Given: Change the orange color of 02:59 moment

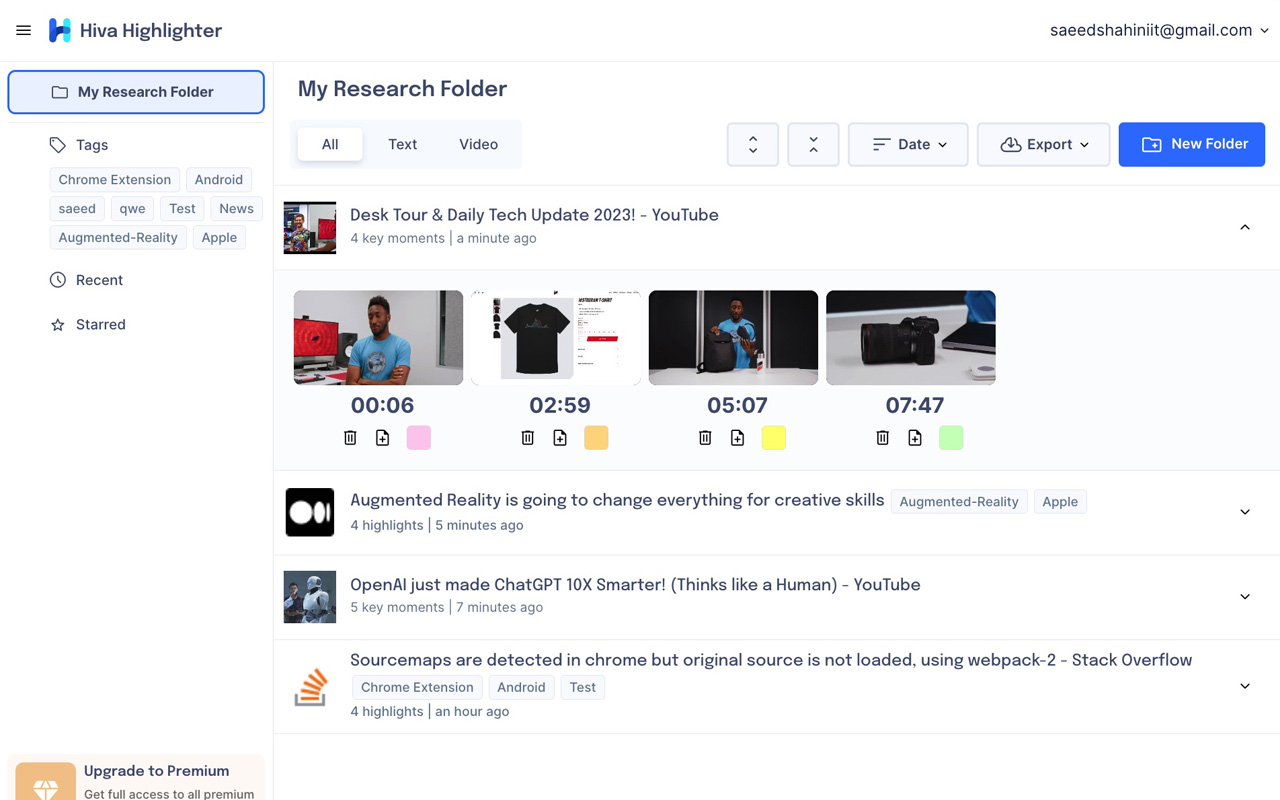Looking at the screenshot, I should tap(596, 437).
